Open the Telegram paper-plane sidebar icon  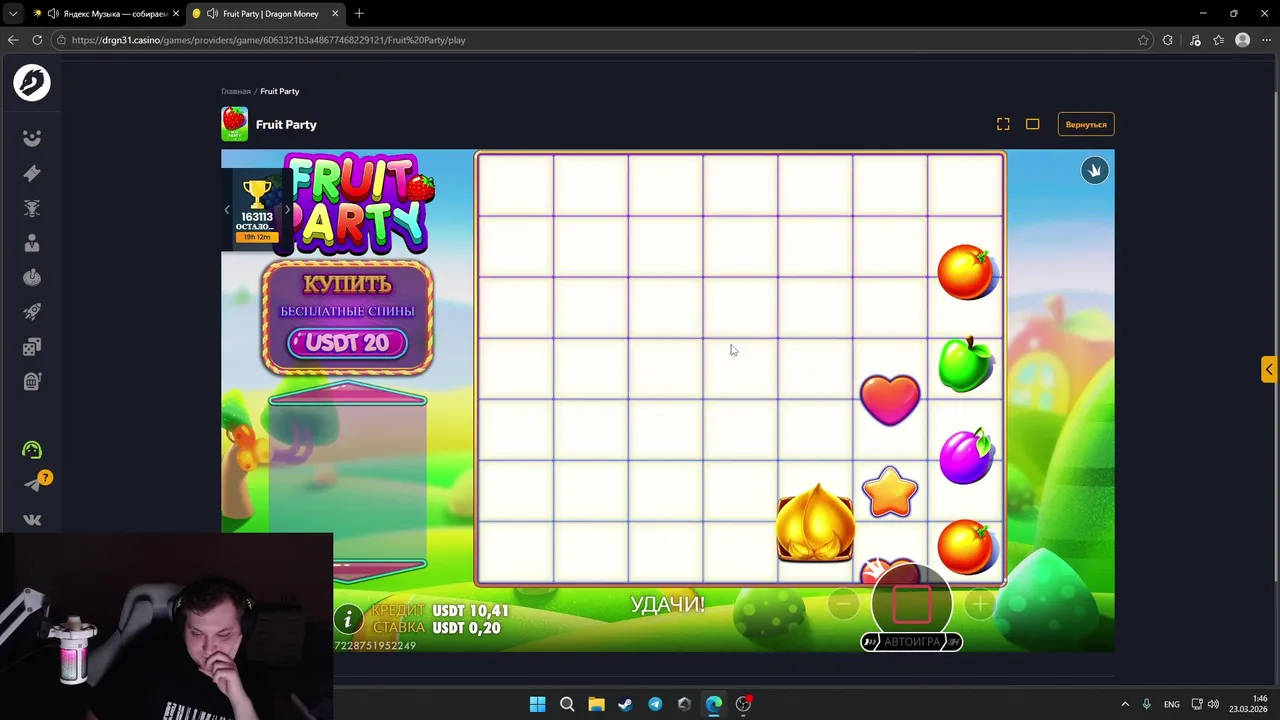pyautogui.click(x=32, y=485)
